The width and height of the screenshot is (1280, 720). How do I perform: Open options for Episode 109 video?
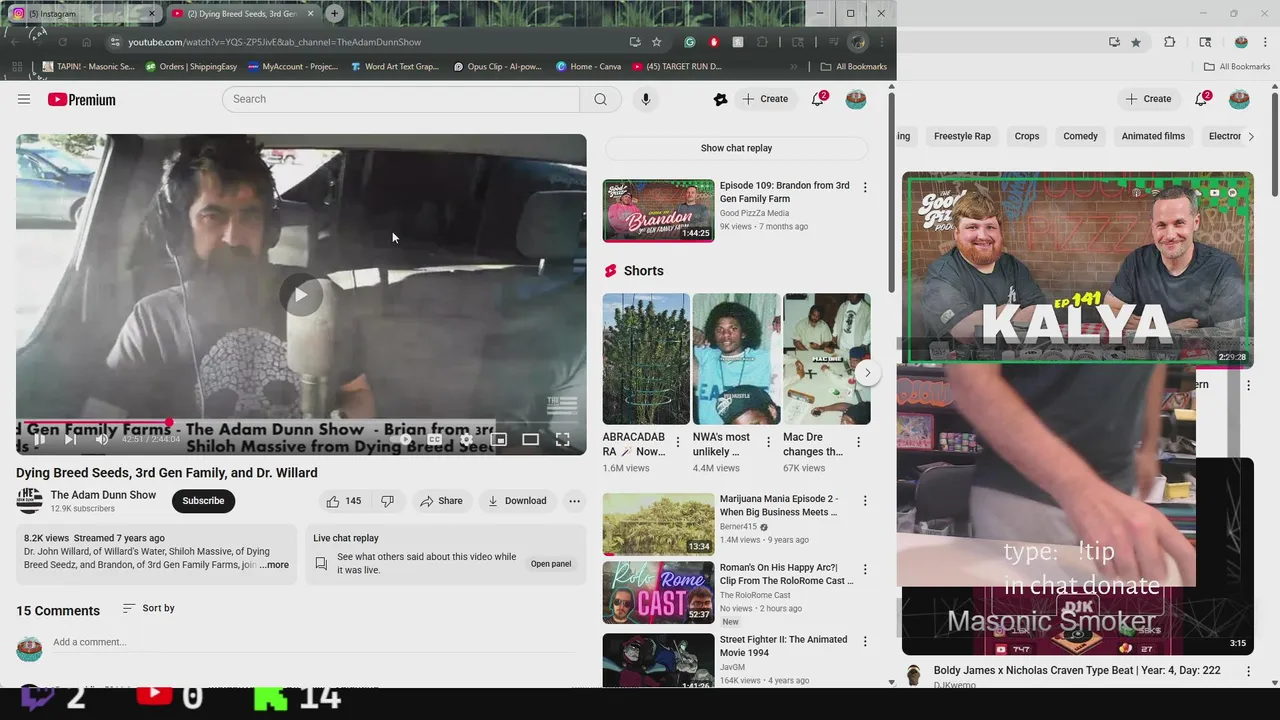[x=865, y=188]
